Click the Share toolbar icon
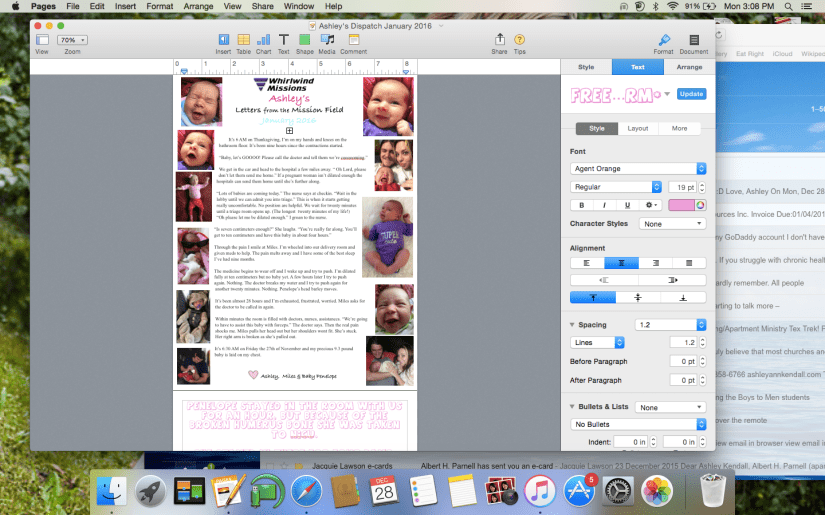The image size is (825, 515). click(499, 39)
